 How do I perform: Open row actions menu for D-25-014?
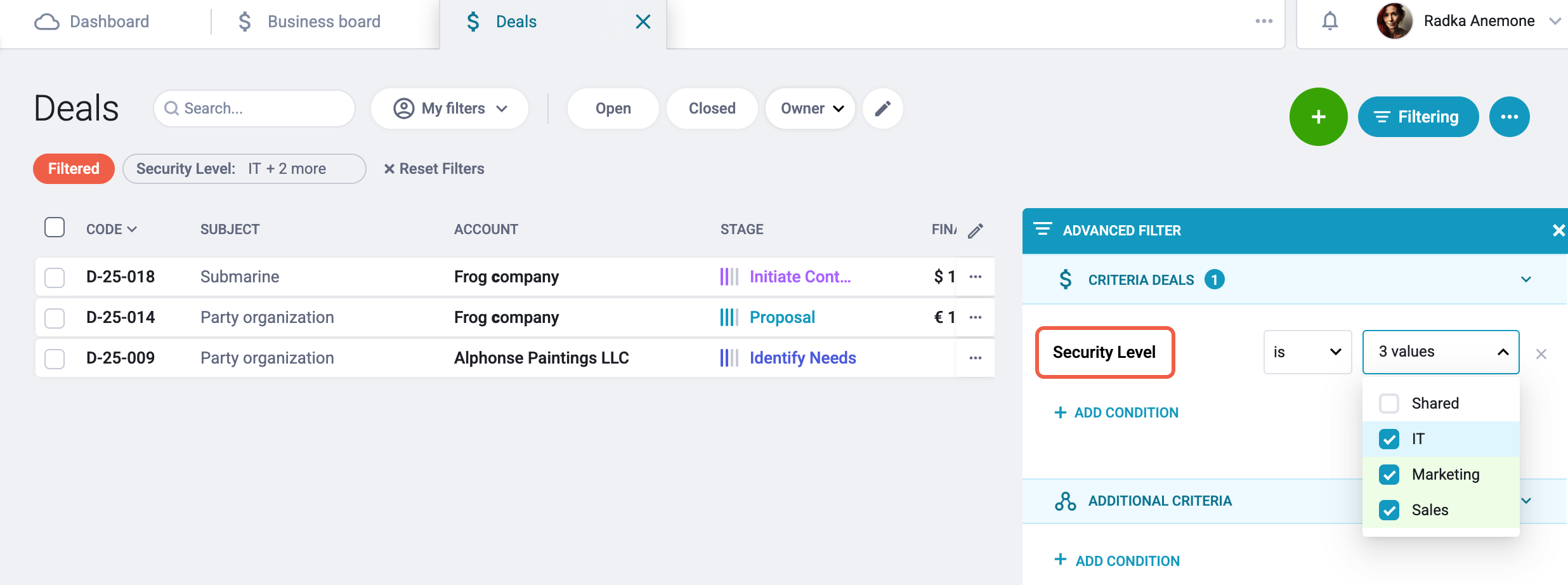(976, 317)
